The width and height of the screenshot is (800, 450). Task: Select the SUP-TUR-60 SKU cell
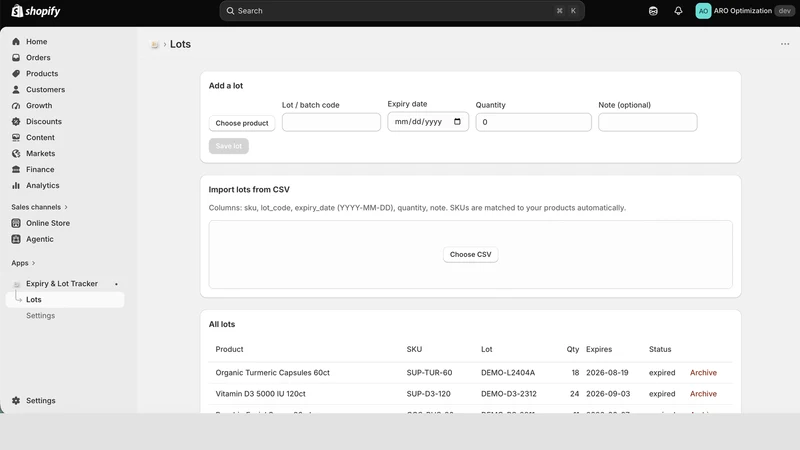click(x=429, y=373)
